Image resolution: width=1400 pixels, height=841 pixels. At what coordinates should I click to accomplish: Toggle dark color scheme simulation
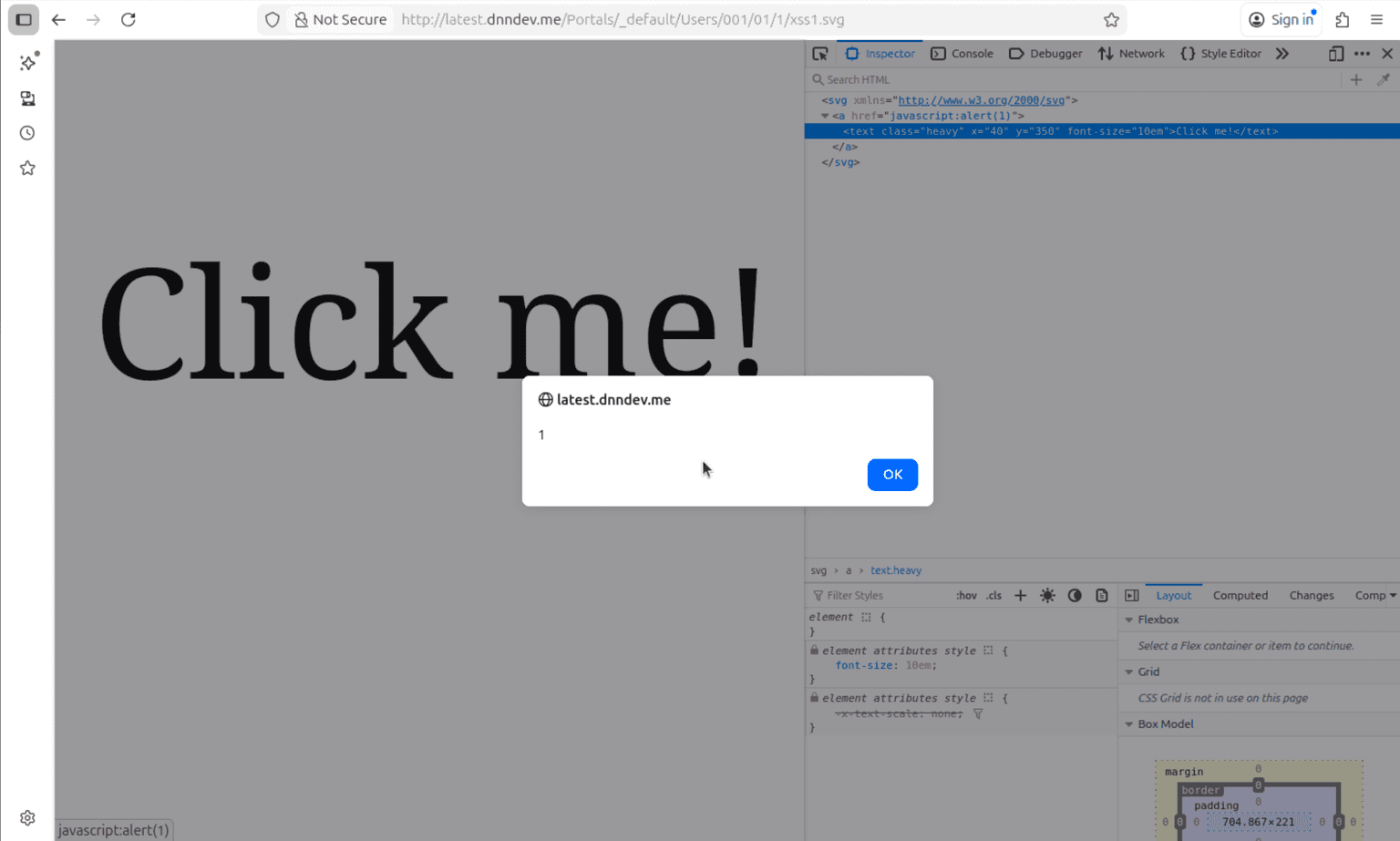(x=1075, y=596)
